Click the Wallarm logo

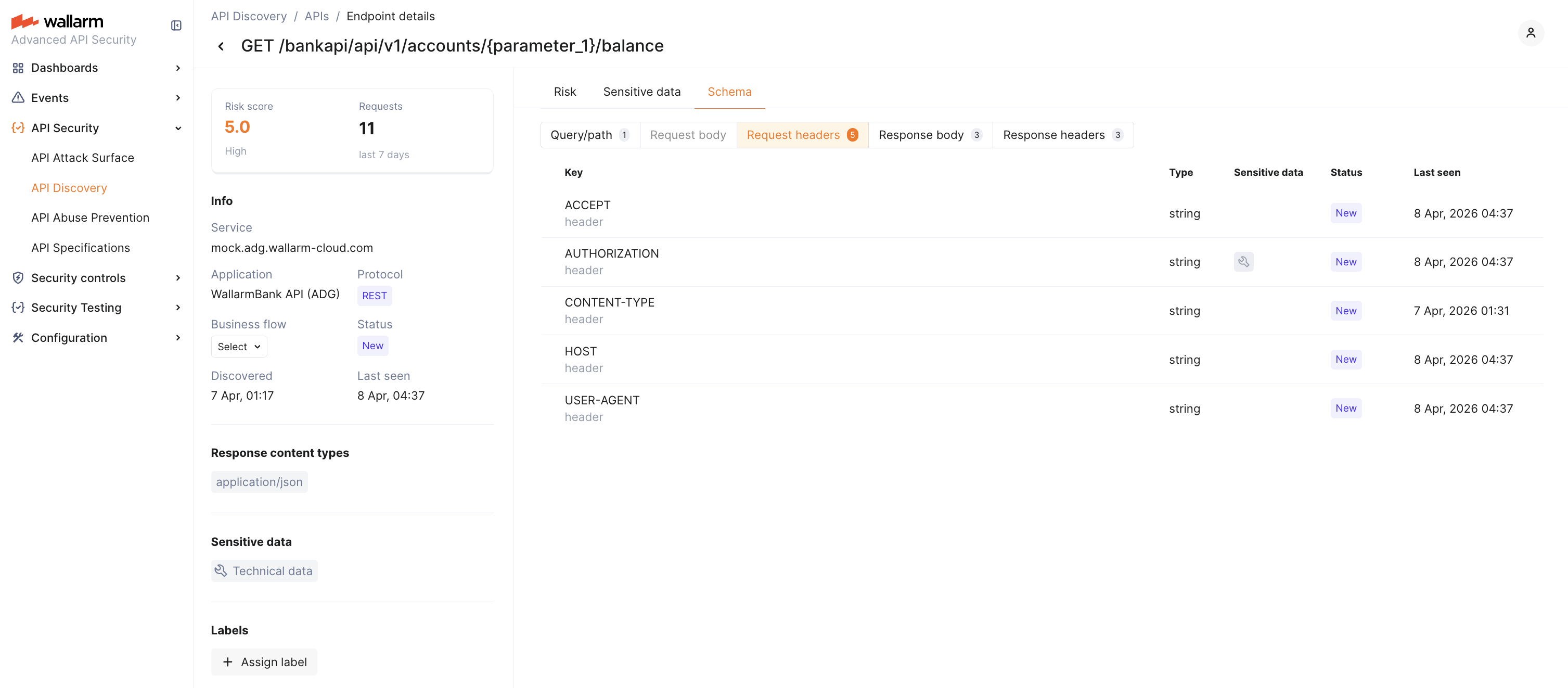pos(57,21)
